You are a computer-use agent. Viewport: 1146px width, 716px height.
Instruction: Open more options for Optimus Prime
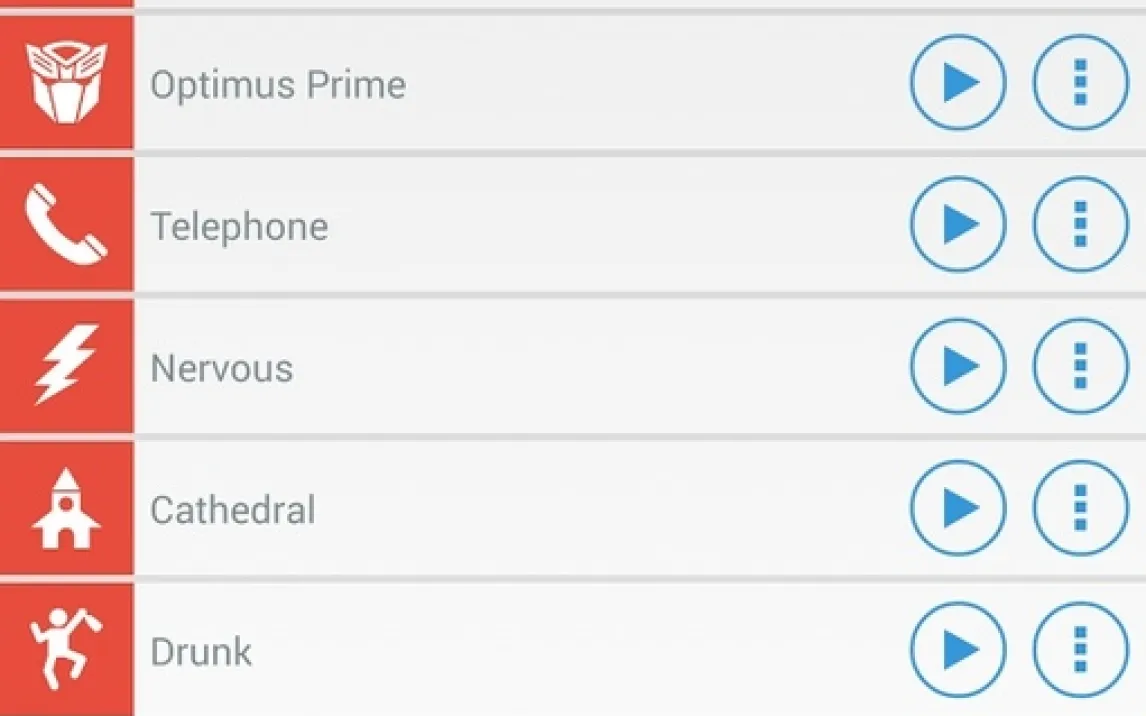(x=1080, y=84)
